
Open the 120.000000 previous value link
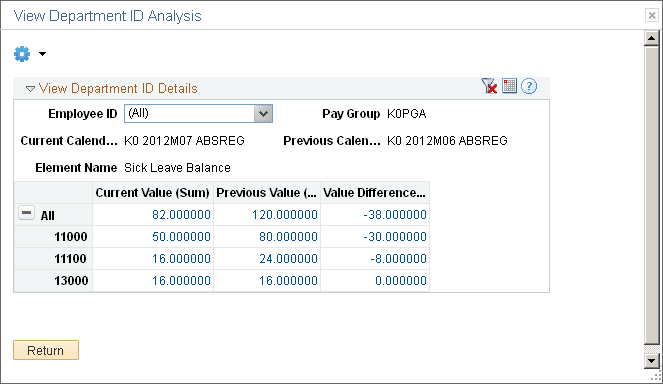click(285, 214)
